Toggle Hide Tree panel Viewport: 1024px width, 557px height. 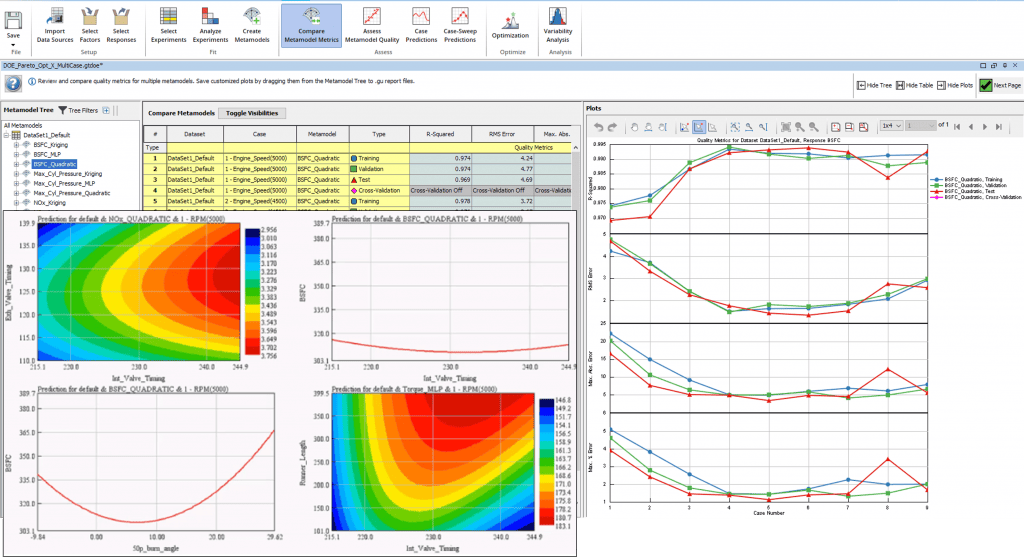pos(874,86)
